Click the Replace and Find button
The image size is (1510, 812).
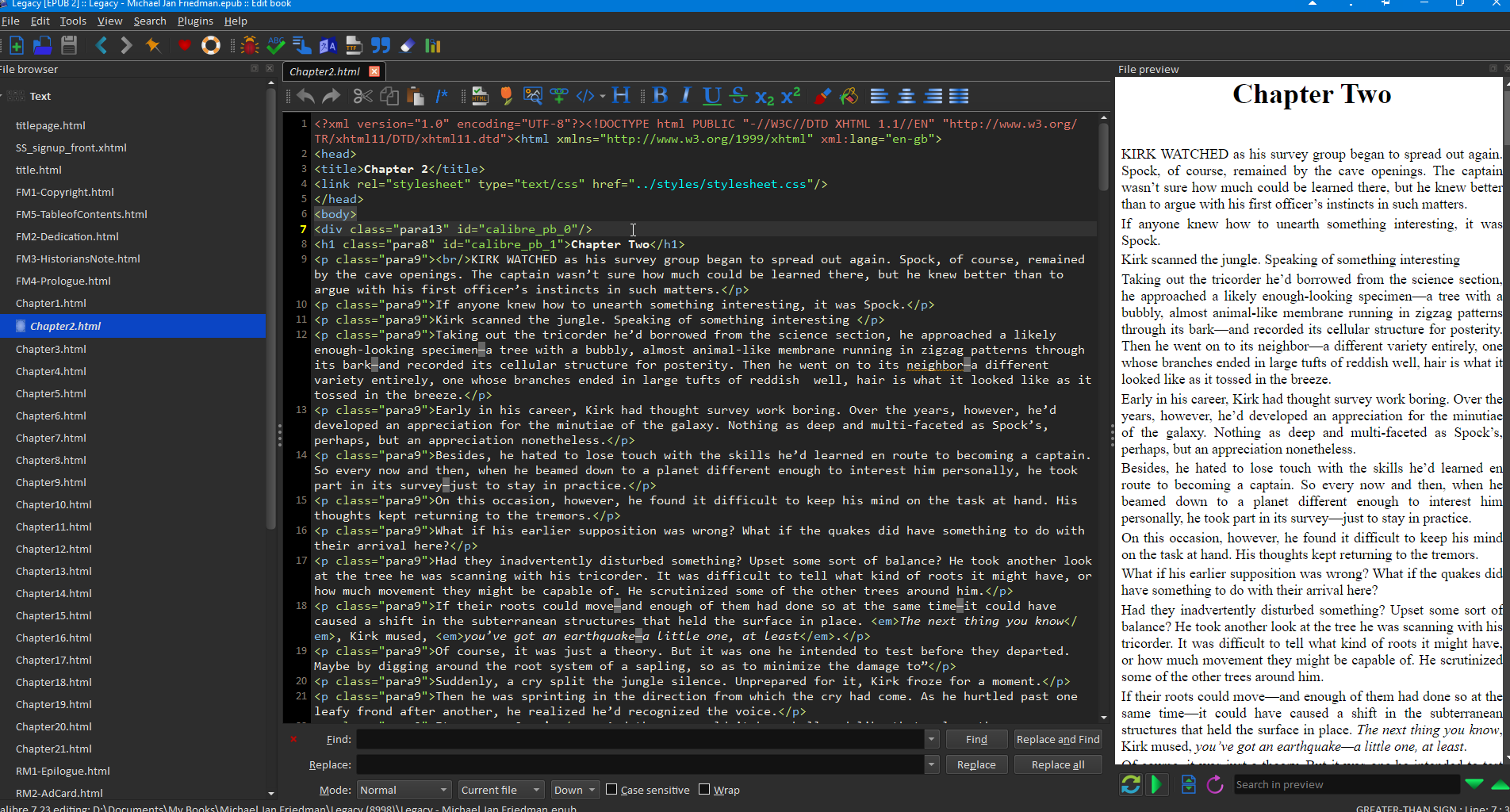coord(1057,739)
